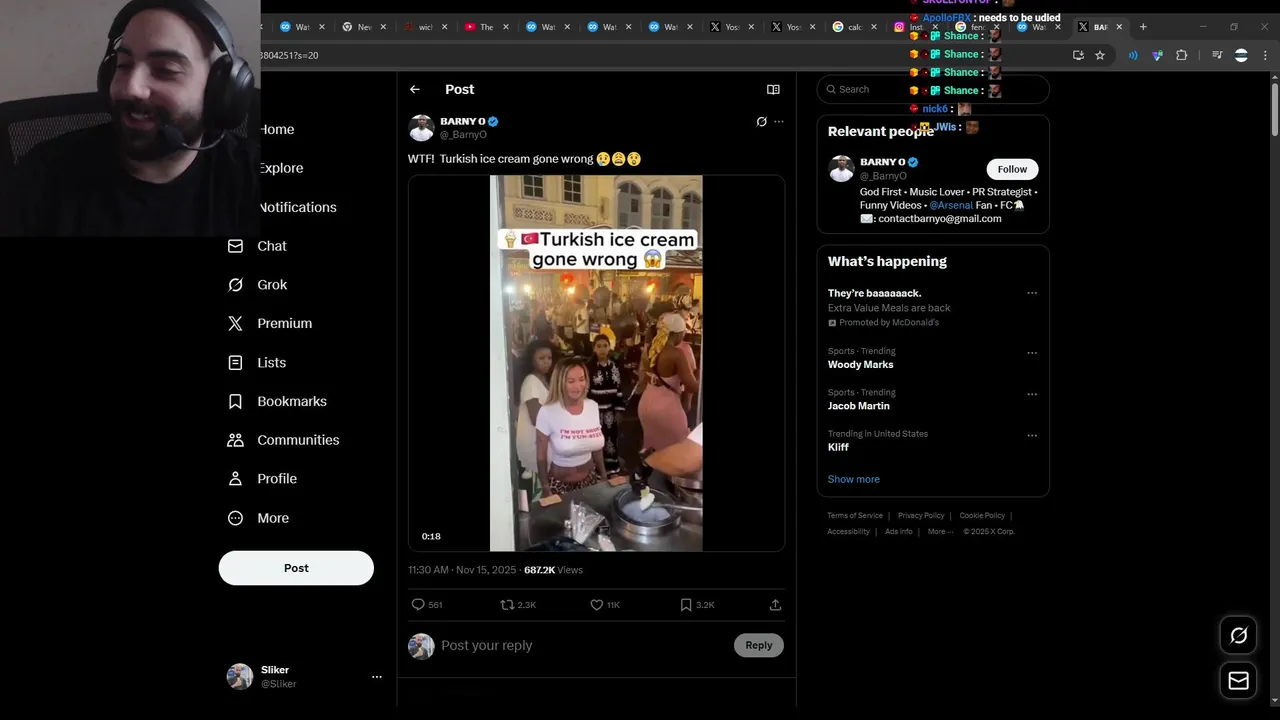Open options for Woody Marks trend
This screenshot has height=720, width=1280.
point(1032,353)
